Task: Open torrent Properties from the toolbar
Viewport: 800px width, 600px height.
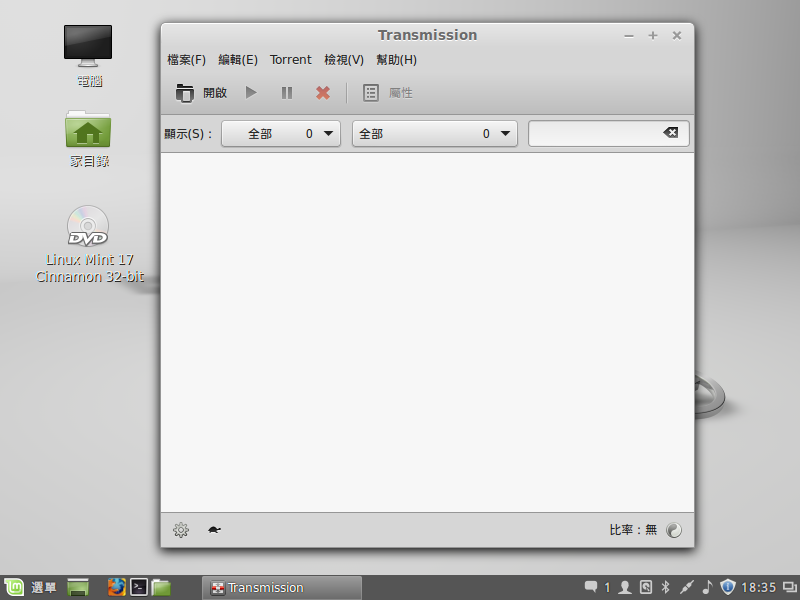Action: pos(388,93)
